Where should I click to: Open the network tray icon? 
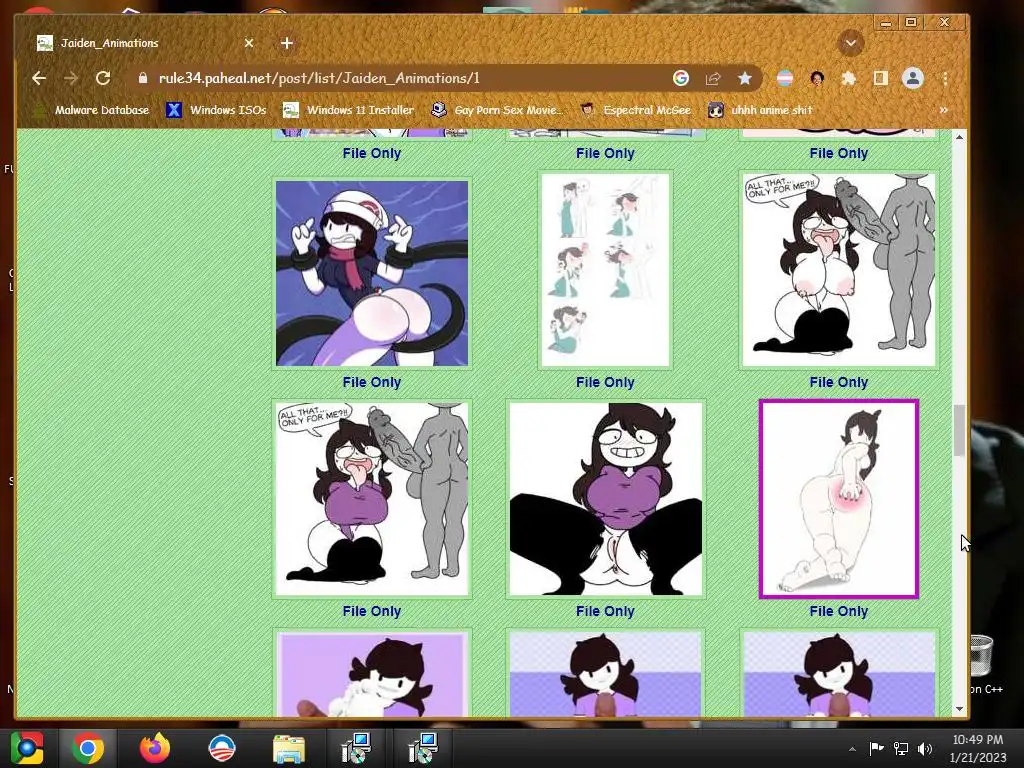[901, 748]
